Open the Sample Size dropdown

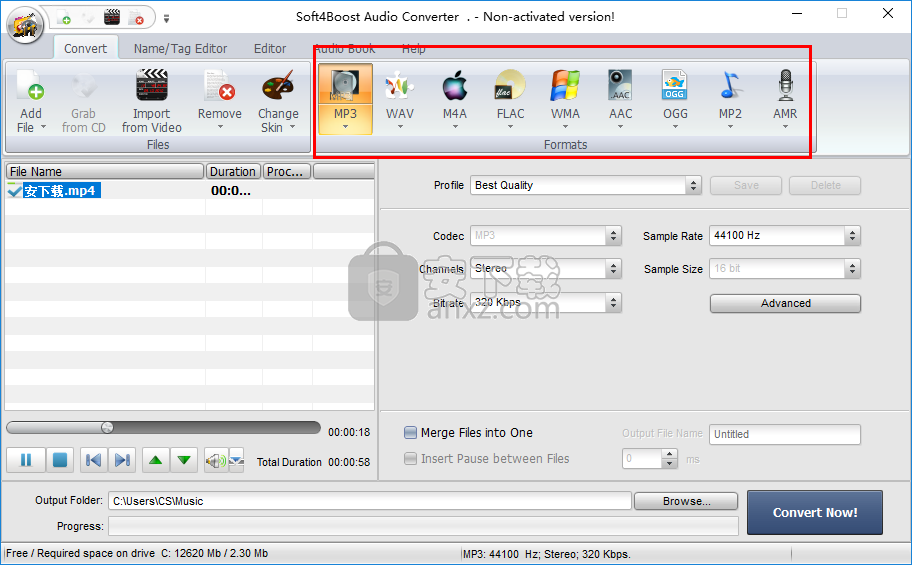(852, 269)
